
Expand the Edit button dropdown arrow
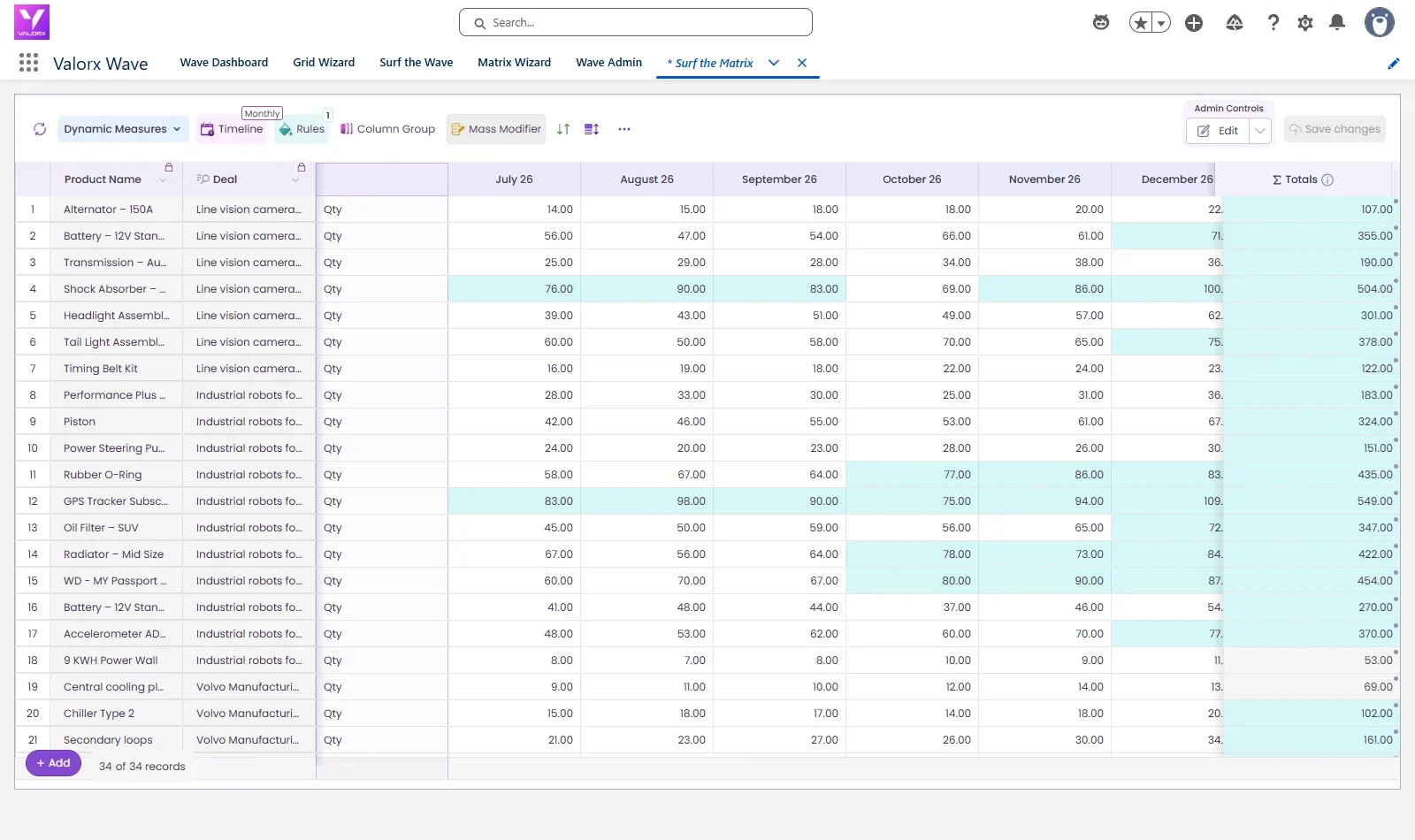(x=1260, y=131)
